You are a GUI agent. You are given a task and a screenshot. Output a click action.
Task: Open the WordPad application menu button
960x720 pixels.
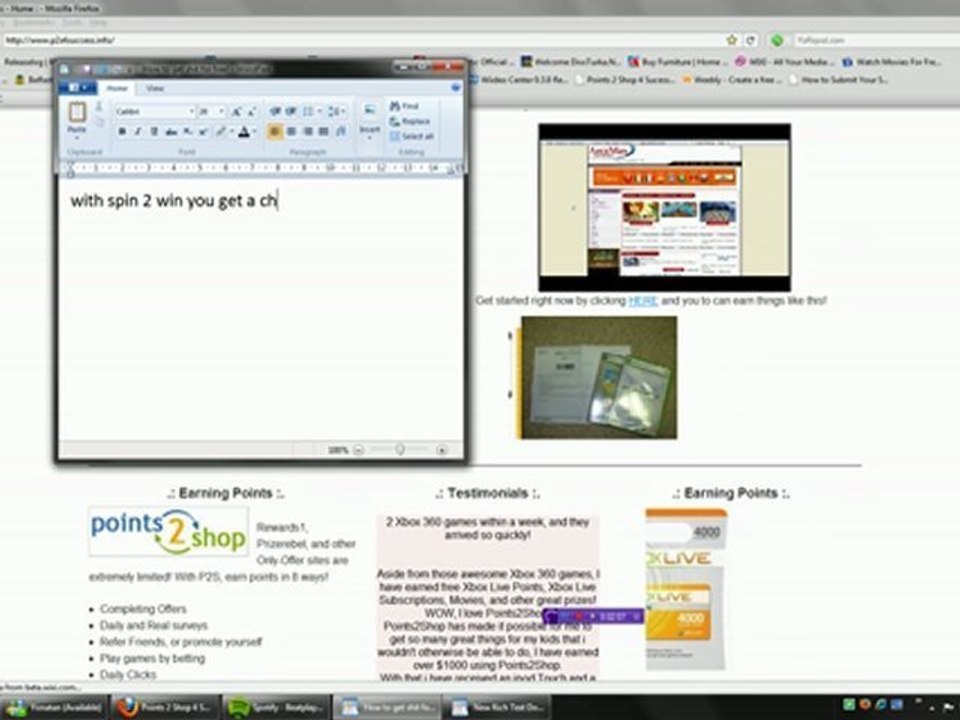point(77,88)
